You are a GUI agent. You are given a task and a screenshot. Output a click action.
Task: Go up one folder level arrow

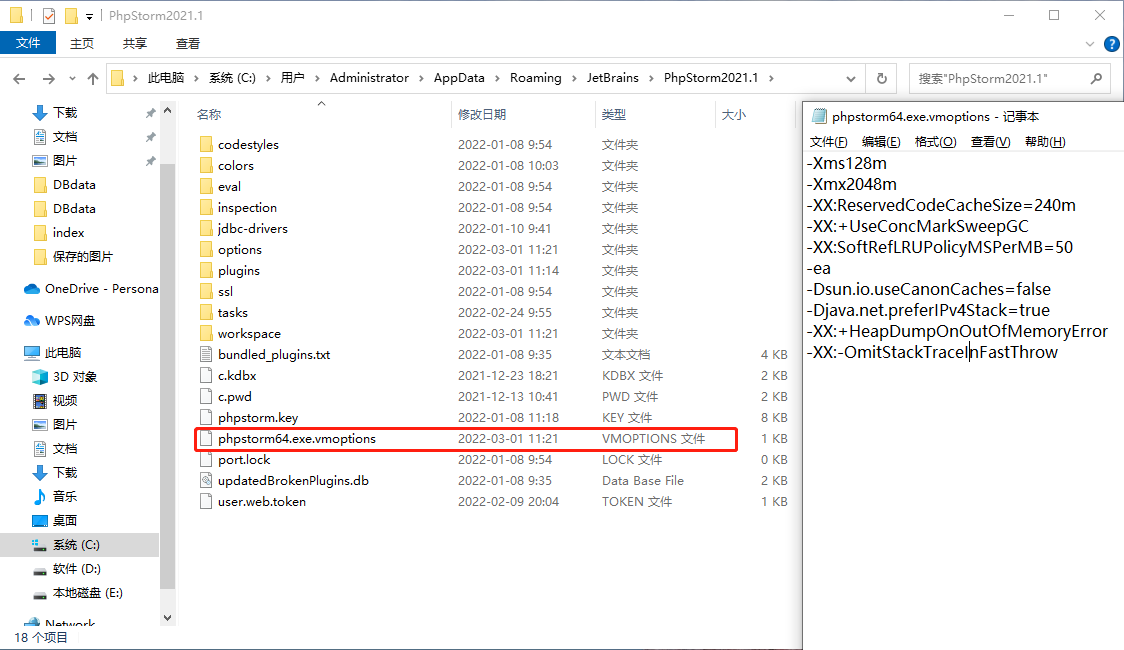click(x=92, y=79)
